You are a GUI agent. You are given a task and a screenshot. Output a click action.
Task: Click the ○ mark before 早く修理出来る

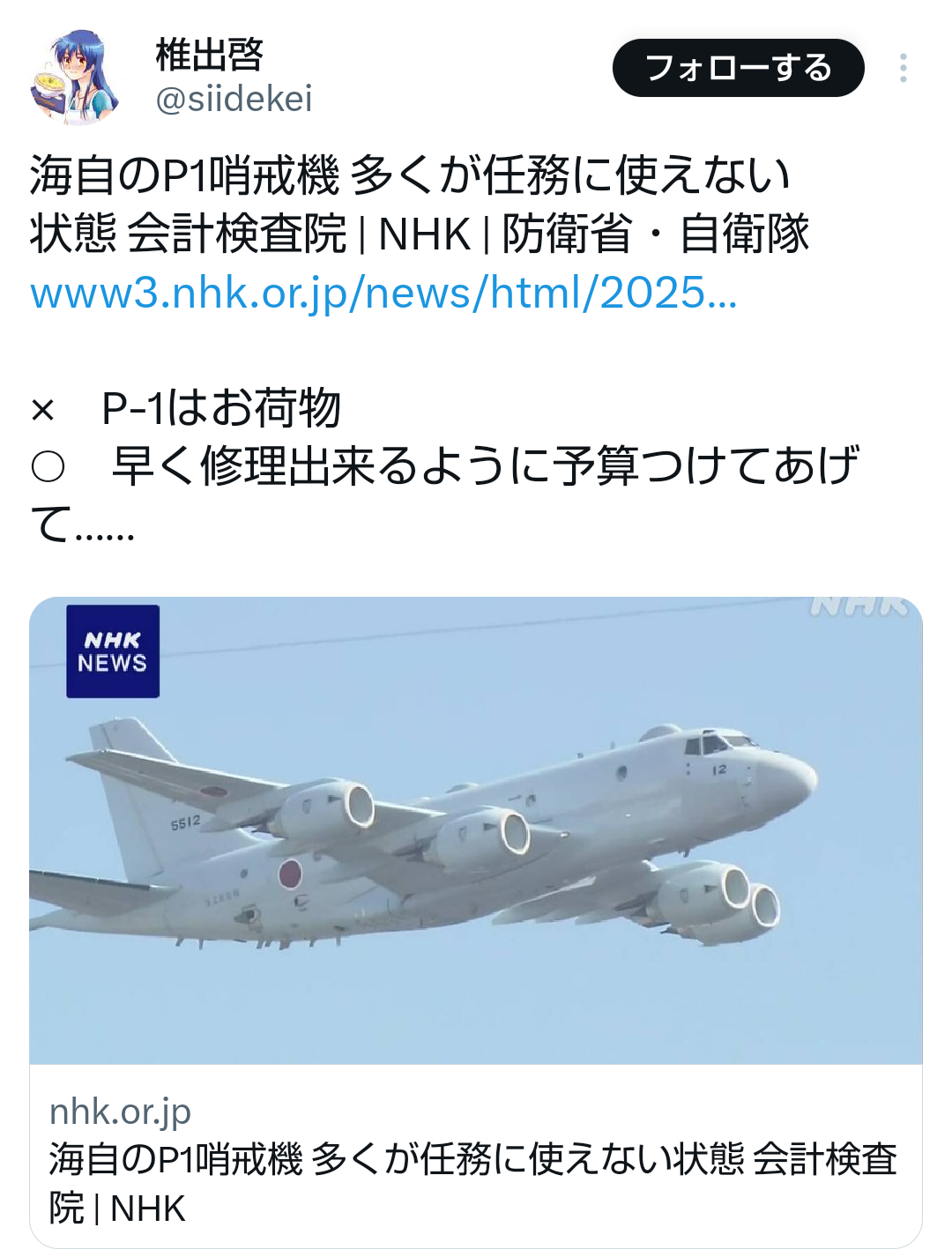(48, 466)
